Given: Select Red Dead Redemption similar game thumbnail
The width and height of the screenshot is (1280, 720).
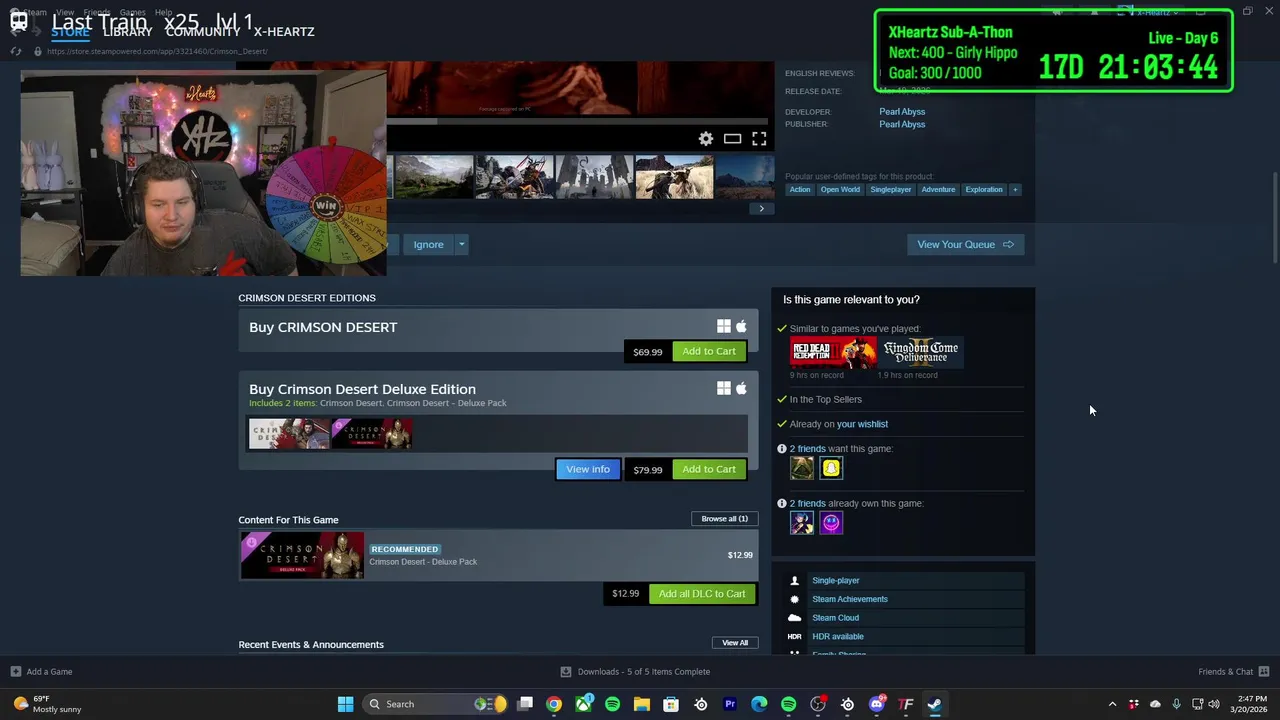Looking at the screenshot, I should click(x=833, y=353).
